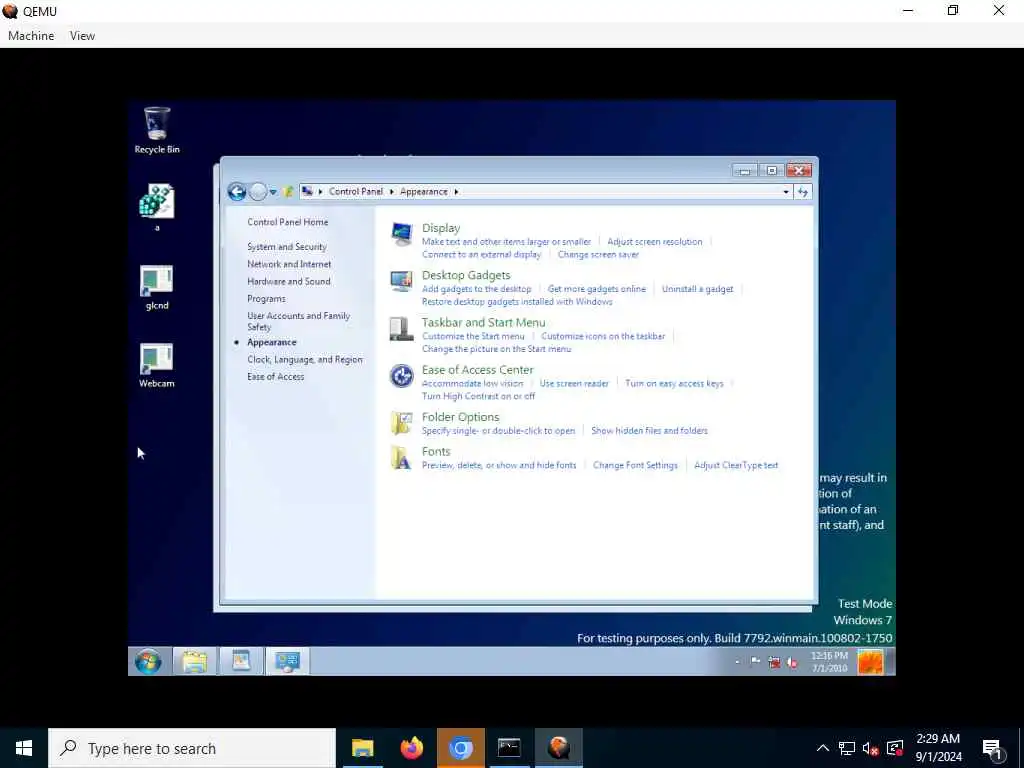
Task: Show hidden icons in host system tray
Action: coord(823,748)
